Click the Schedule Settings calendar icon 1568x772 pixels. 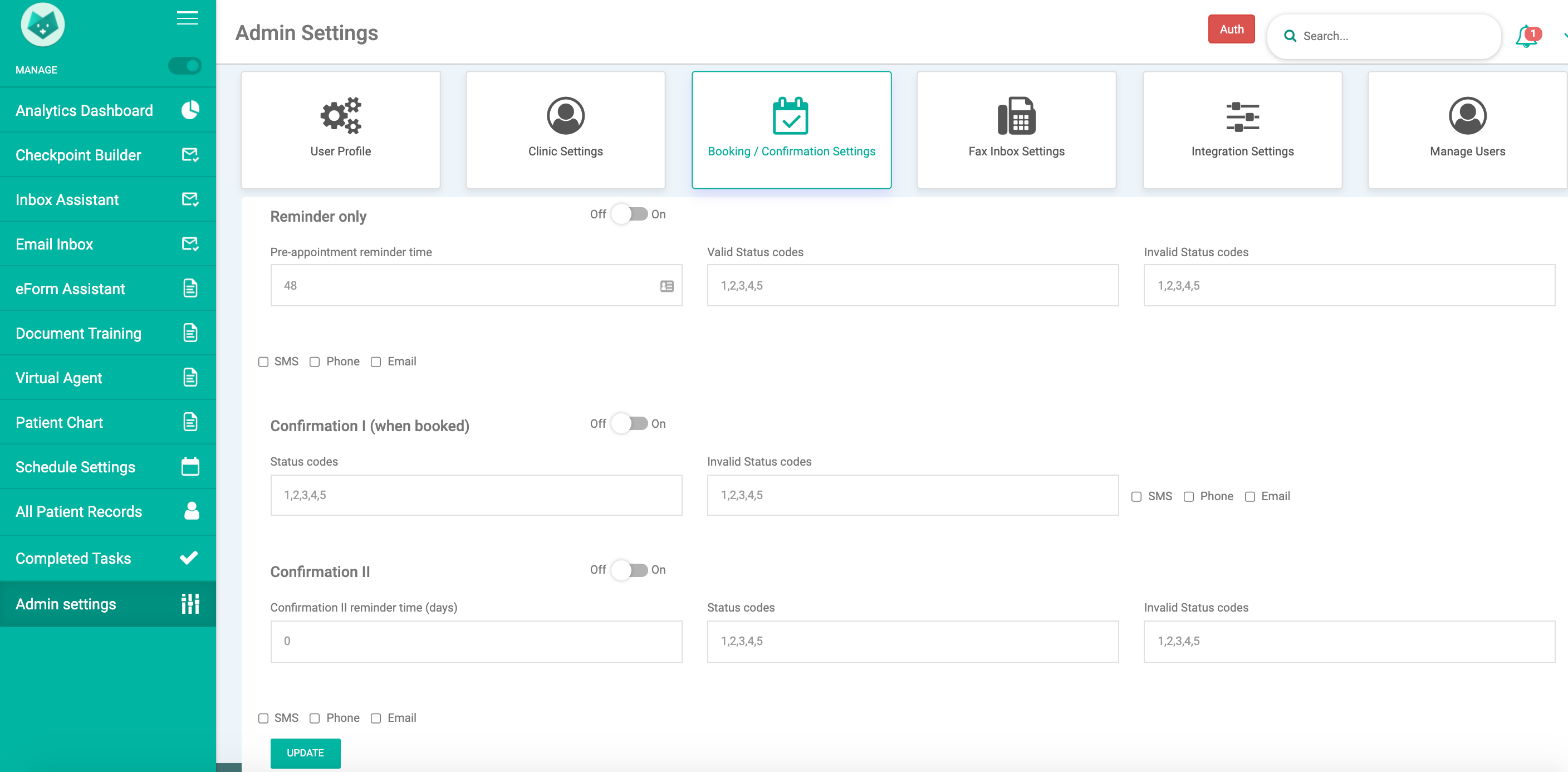point(190,466)
